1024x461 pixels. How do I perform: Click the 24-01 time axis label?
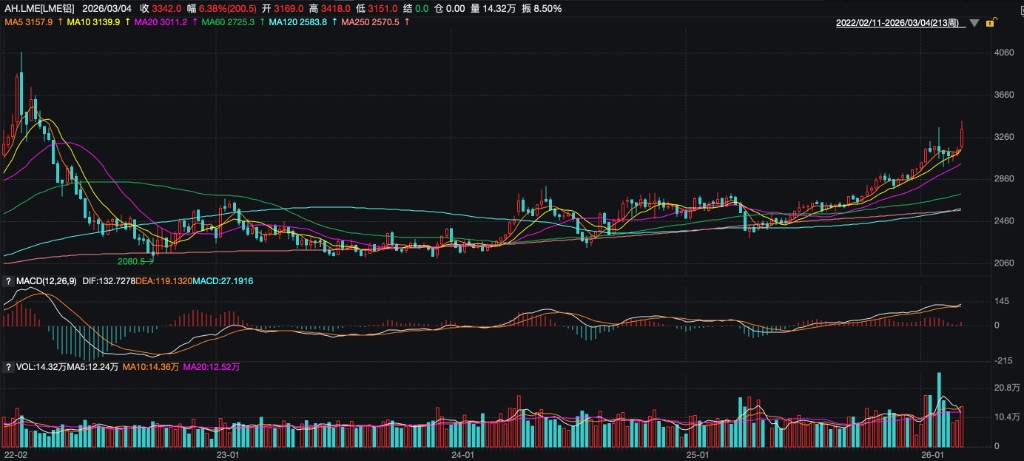pos(463,454)
